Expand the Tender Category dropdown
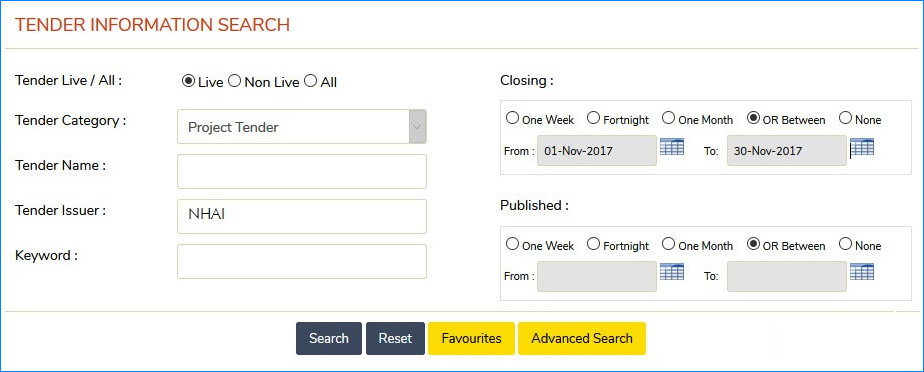 click(302, 127)
